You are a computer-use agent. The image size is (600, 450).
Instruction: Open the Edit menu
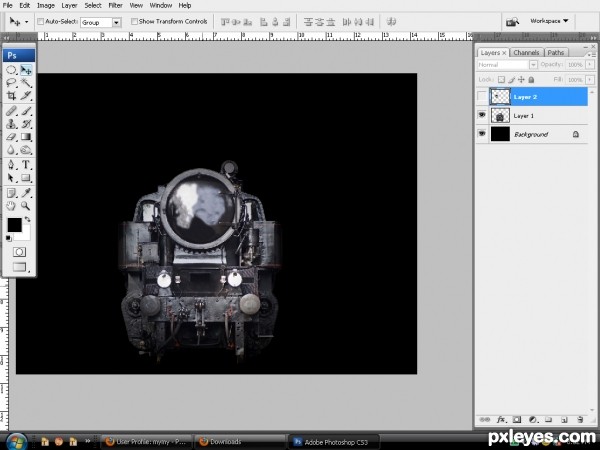(25, 5)
